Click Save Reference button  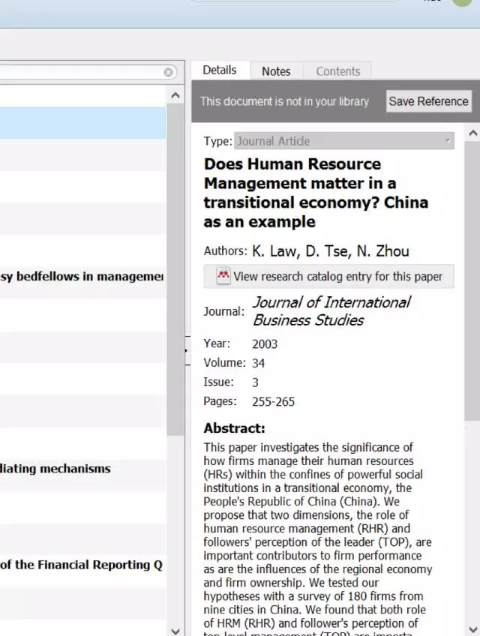(x=428, y=101)
